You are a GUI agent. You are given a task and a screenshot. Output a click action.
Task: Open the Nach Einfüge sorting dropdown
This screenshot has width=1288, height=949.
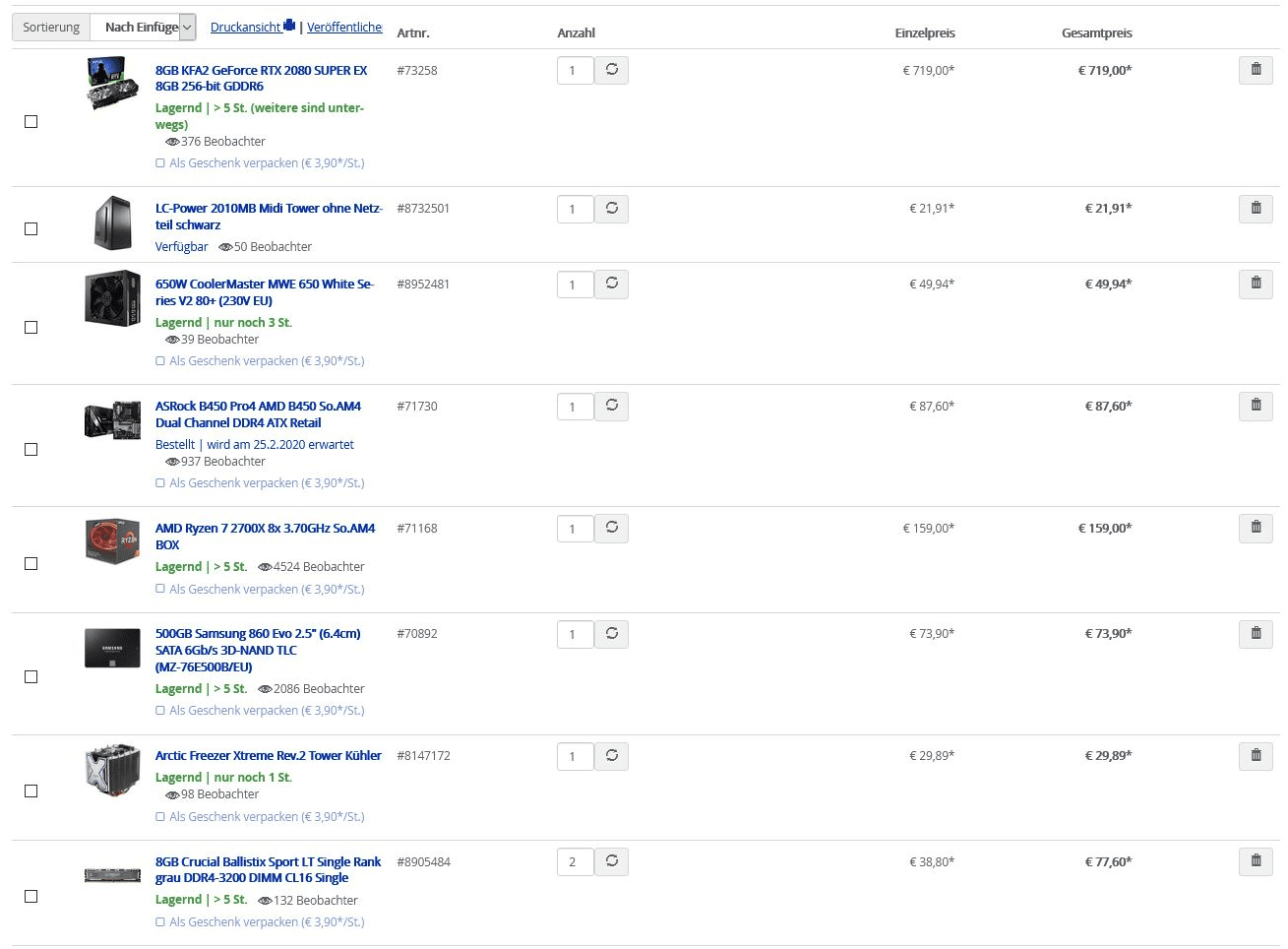tap(144, 28)
